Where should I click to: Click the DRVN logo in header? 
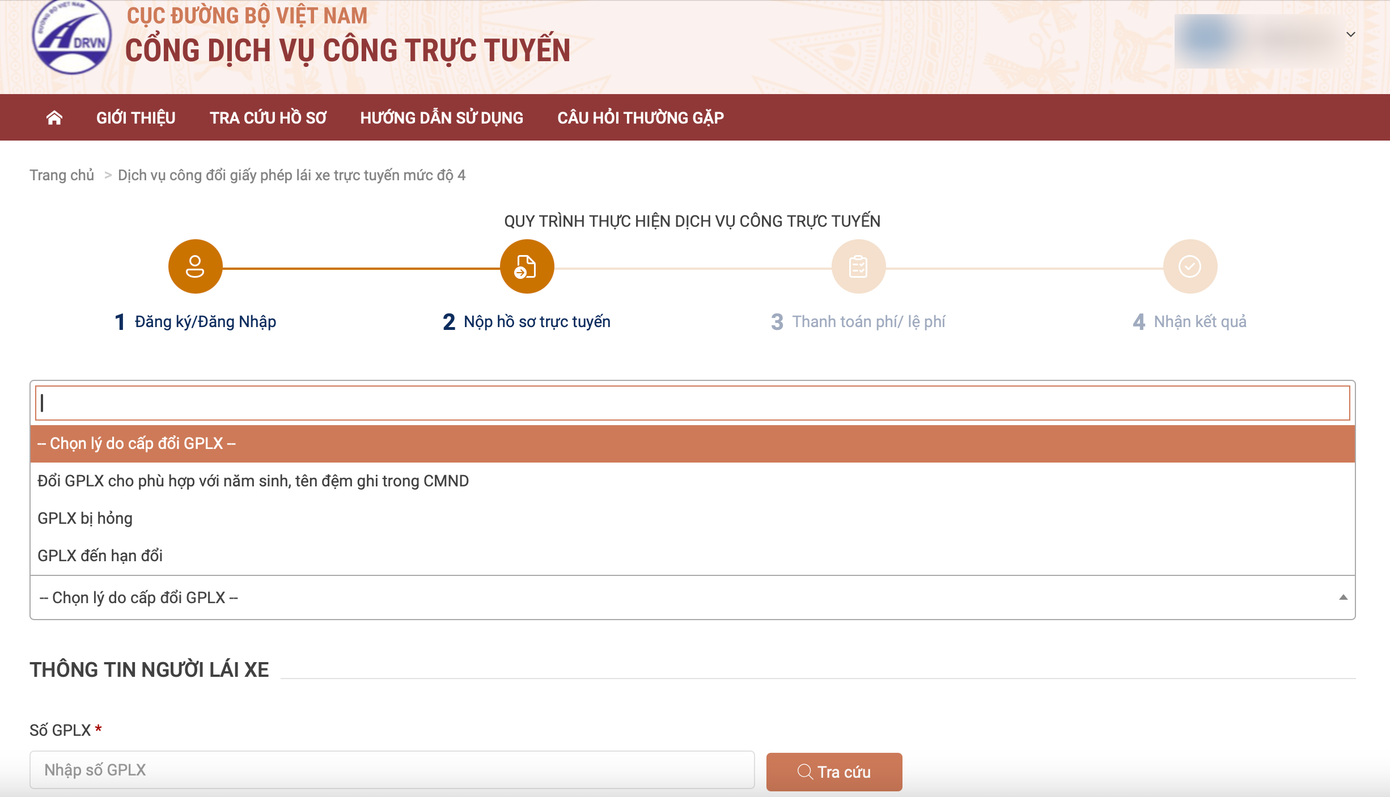[71, 37]
